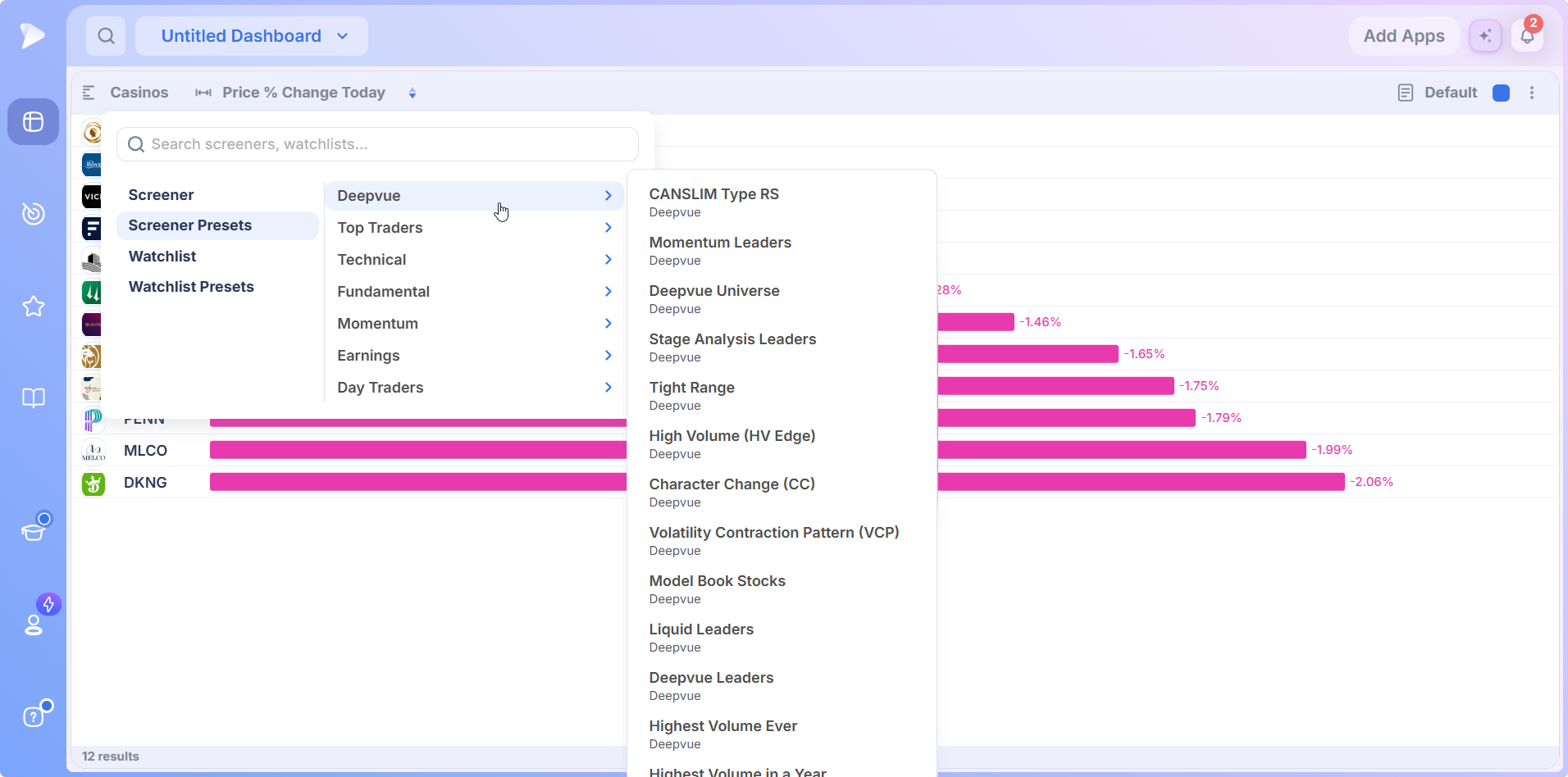Screen dimensions: 1568x777
Task: Open the book library sidebar icon
Action: point(33,398)
